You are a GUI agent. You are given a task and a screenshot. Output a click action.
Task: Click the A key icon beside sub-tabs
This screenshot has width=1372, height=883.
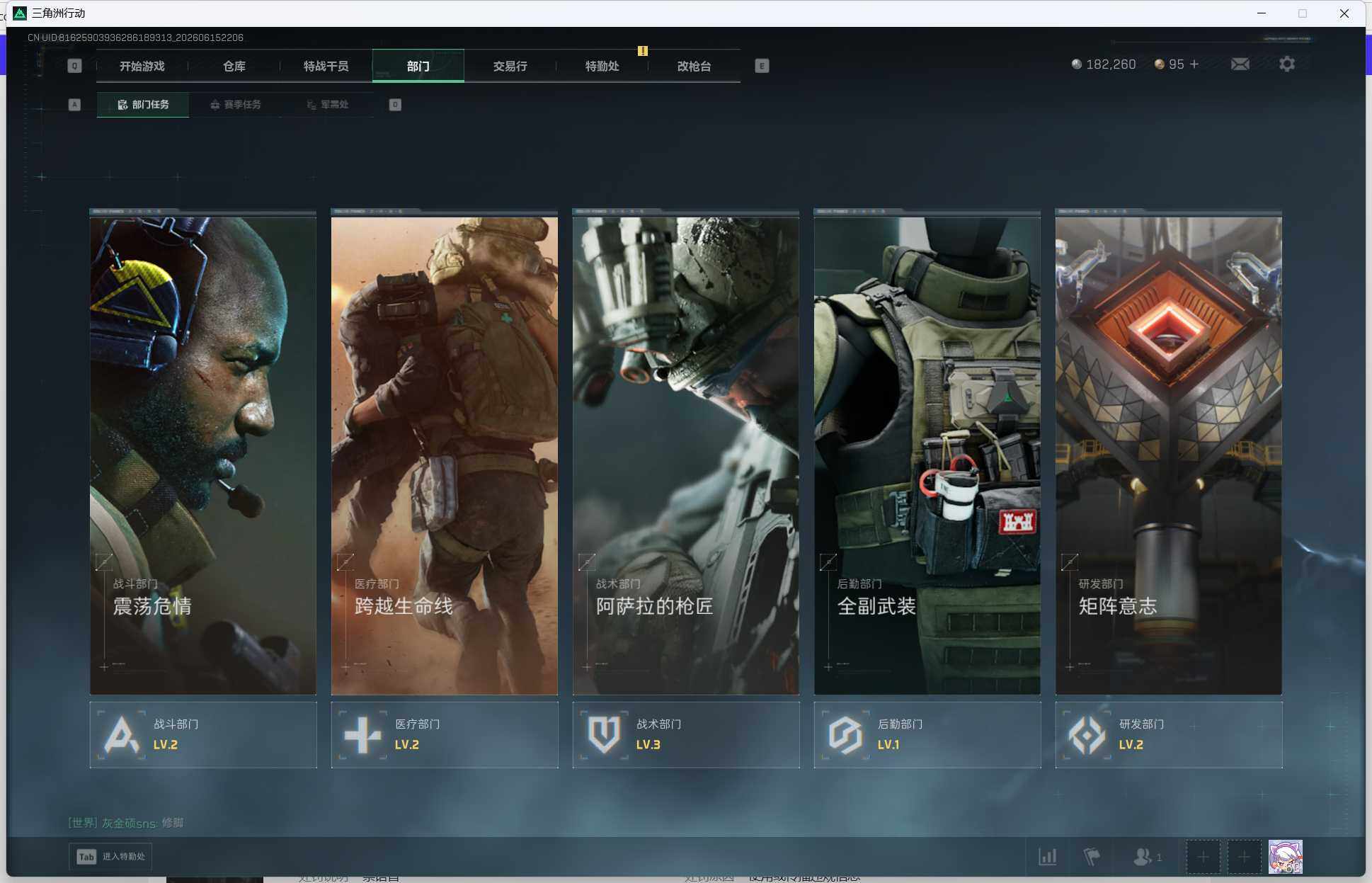[x=74, y=105]
